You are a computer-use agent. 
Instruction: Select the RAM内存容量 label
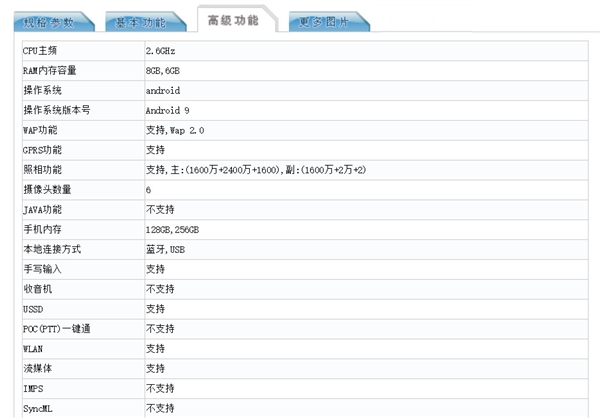(x=50, y=70)
